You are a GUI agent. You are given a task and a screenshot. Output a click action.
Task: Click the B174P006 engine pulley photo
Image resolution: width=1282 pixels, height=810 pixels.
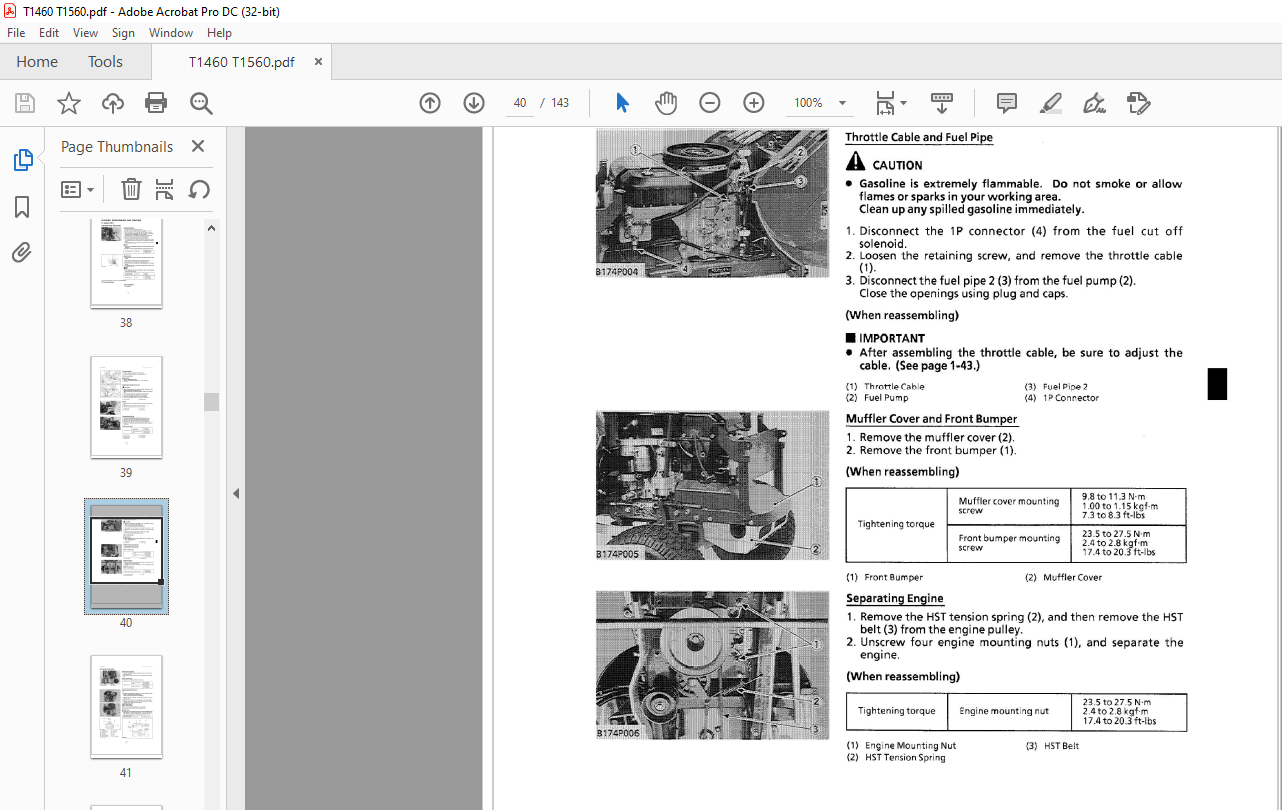[712, 666]
